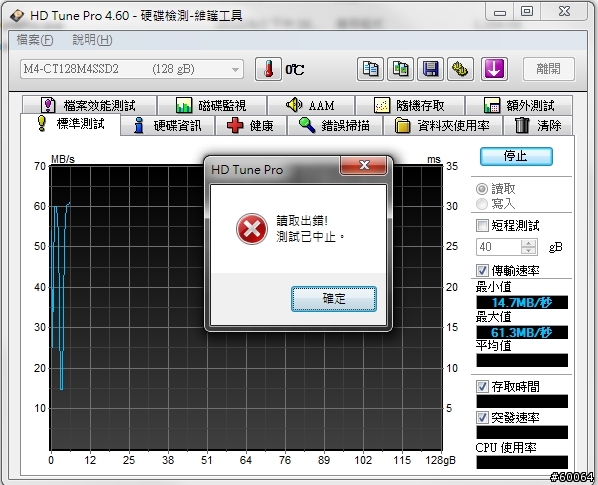The width and height of the screenshot is (598, 485).
Task: Open the 清除 tab
Action: 538,125
